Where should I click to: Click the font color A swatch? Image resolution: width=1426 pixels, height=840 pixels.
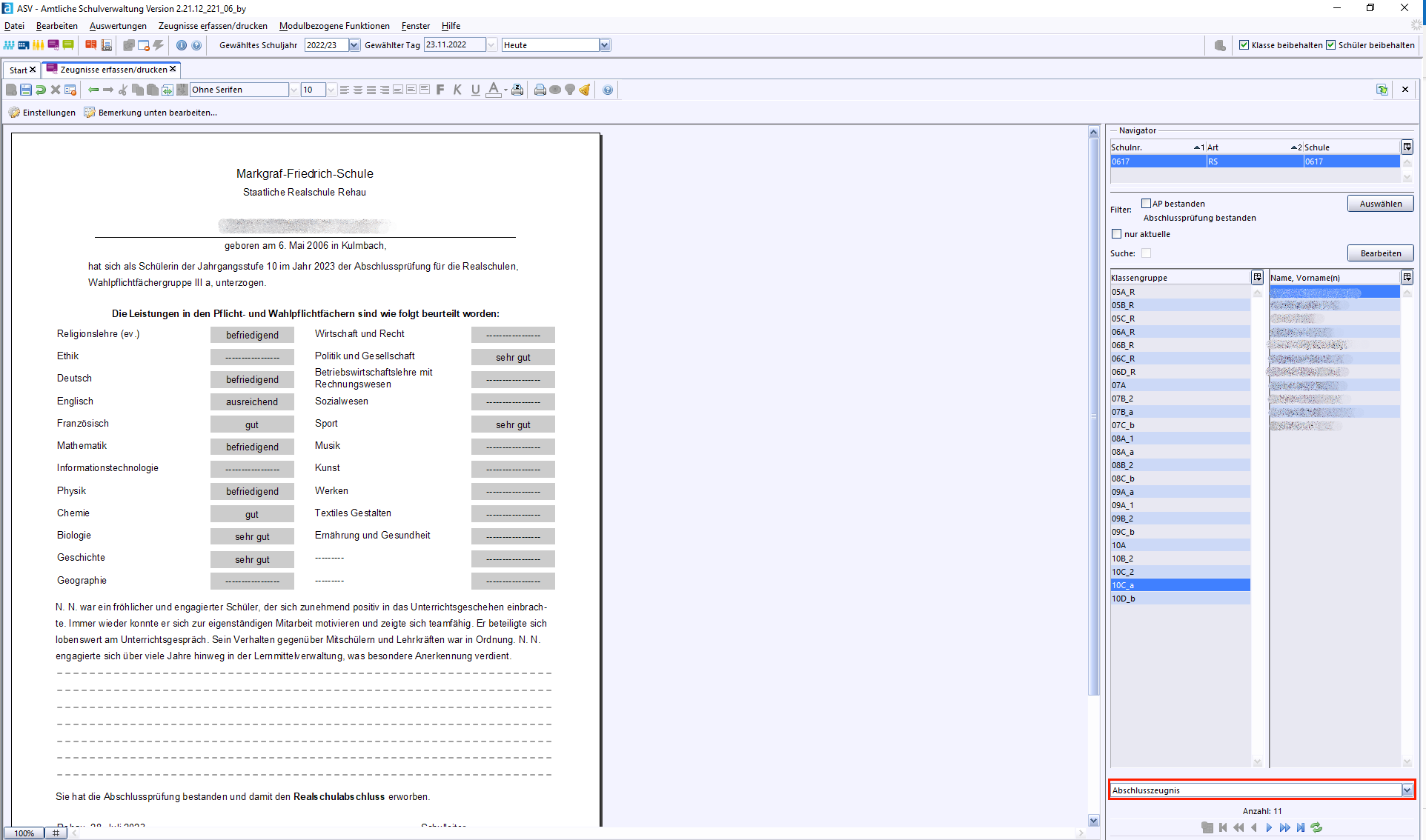[493, 90]
